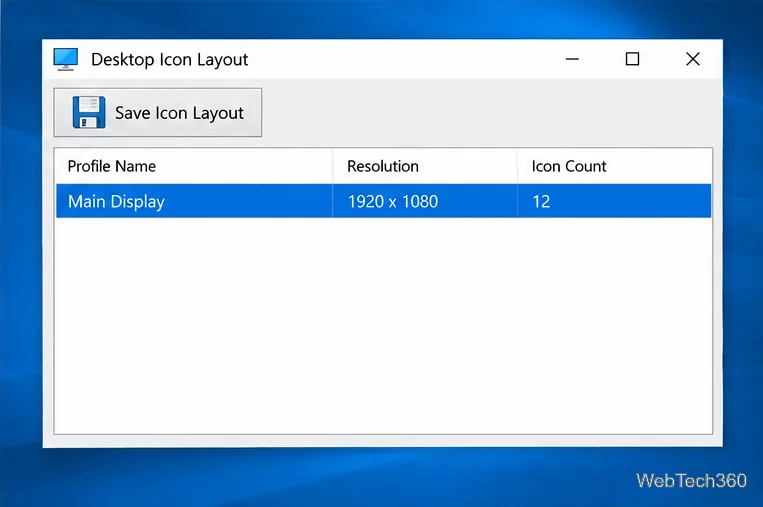
Task: Minimize the Desktop Icon Layout window
Action: [572, 59]
